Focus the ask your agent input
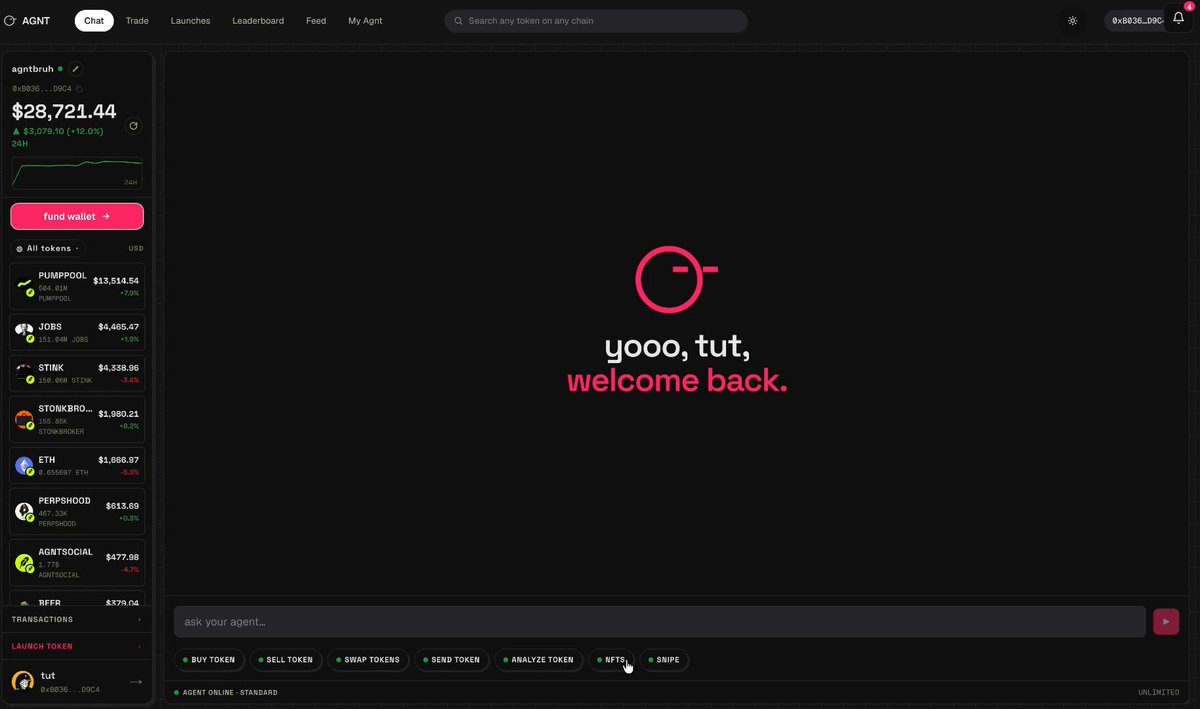 click(660, 622)
